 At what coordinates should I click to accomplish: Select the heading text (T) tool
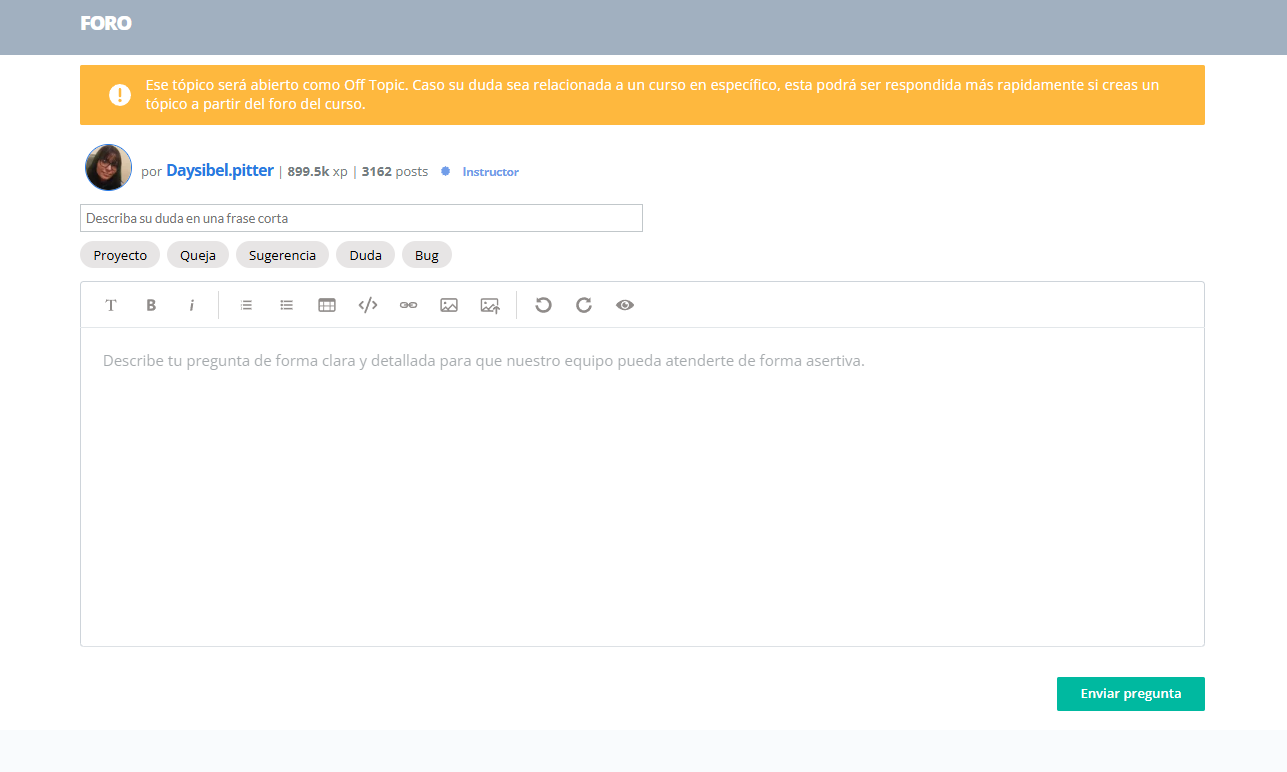(111, 305)
